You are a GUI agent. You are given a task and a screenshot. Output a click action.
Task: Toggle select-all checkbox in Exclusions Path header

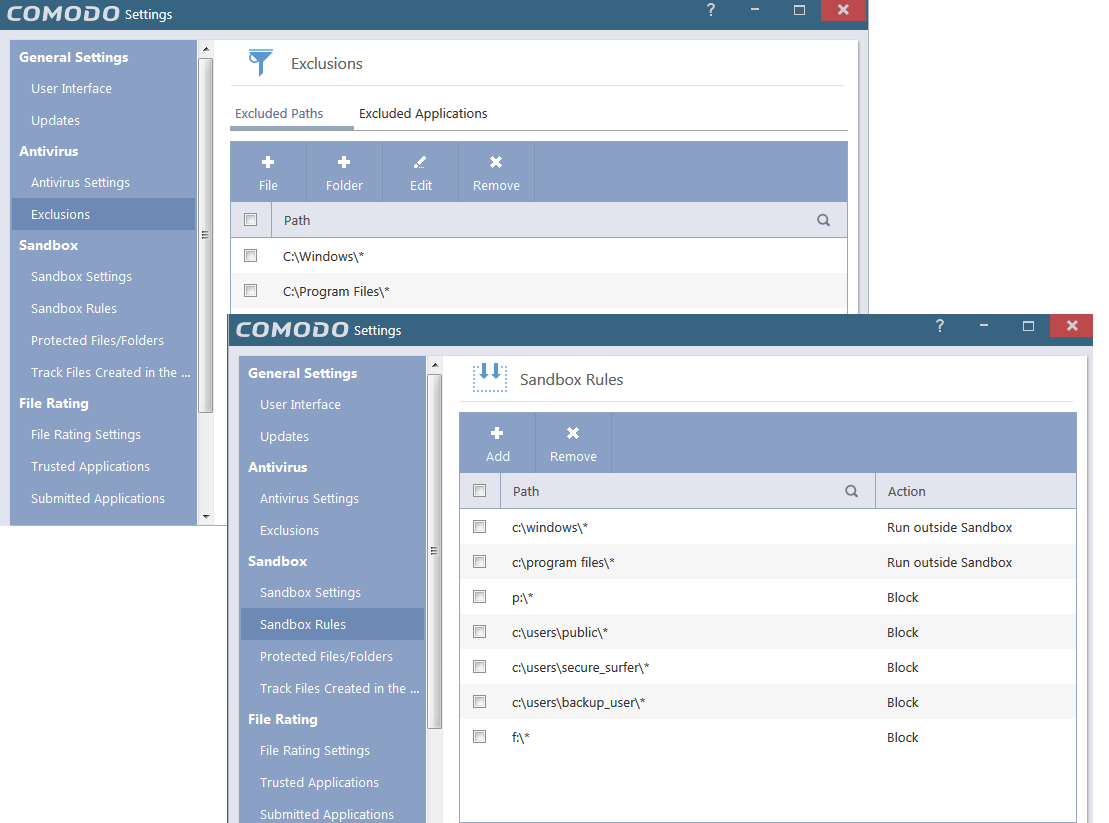[x=250, y=219]
